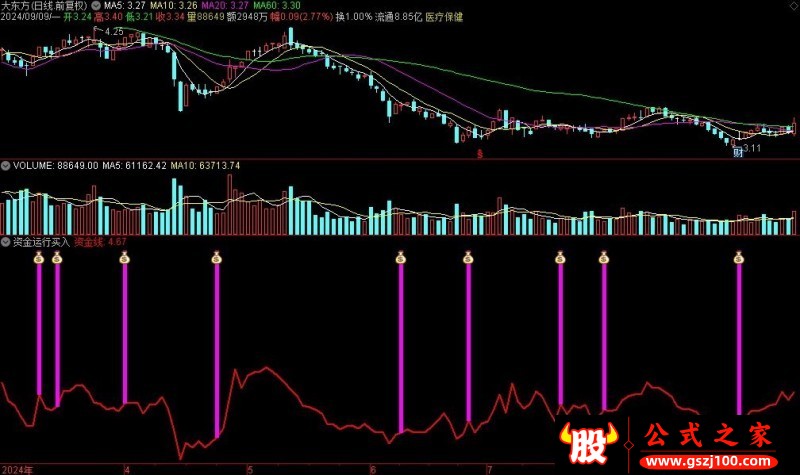Click the MA5: 3.27 label in price header
800x475 pixels.
pos(125,6)
